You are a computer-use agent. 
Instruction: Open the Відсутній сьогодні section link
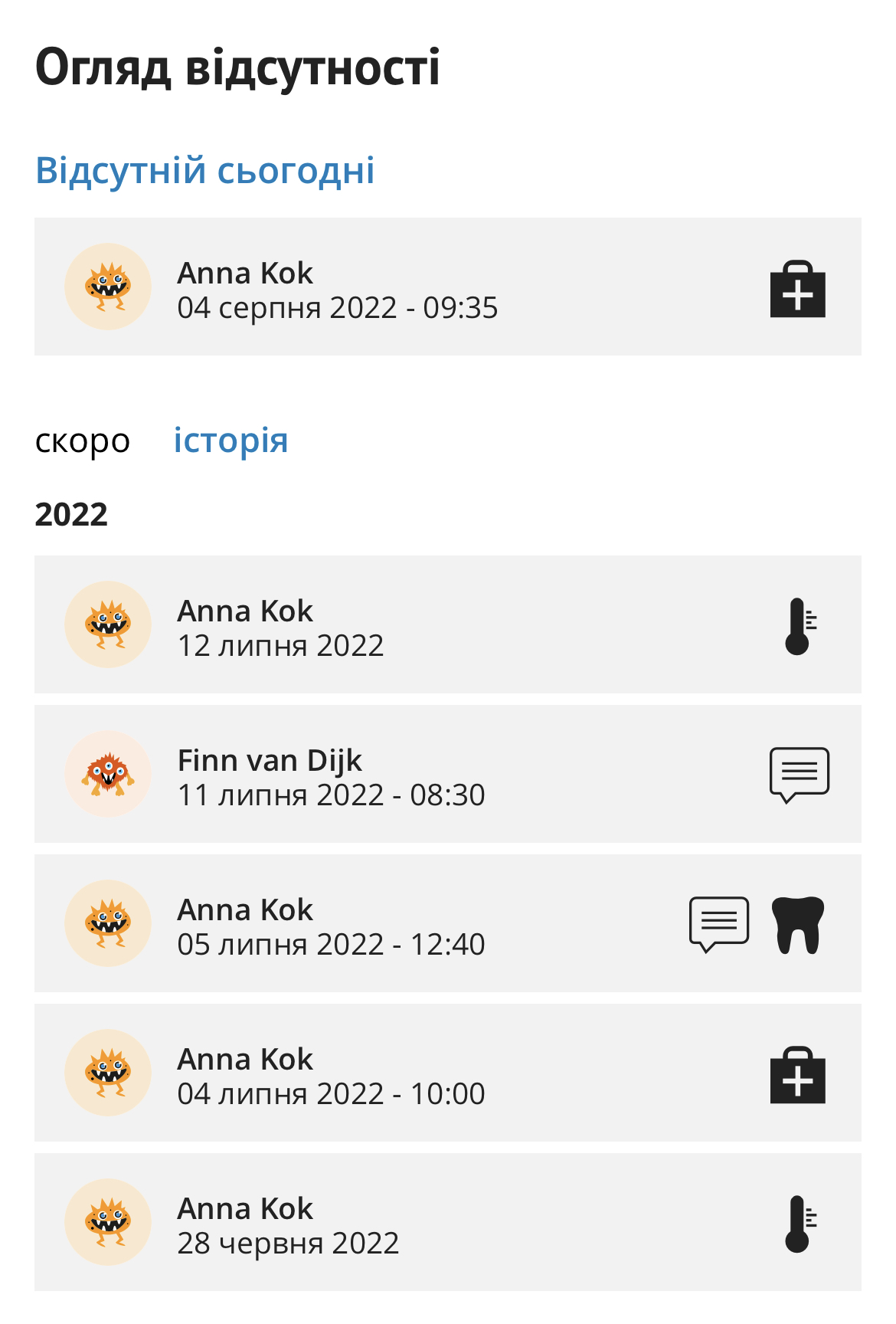pos(205,170)
